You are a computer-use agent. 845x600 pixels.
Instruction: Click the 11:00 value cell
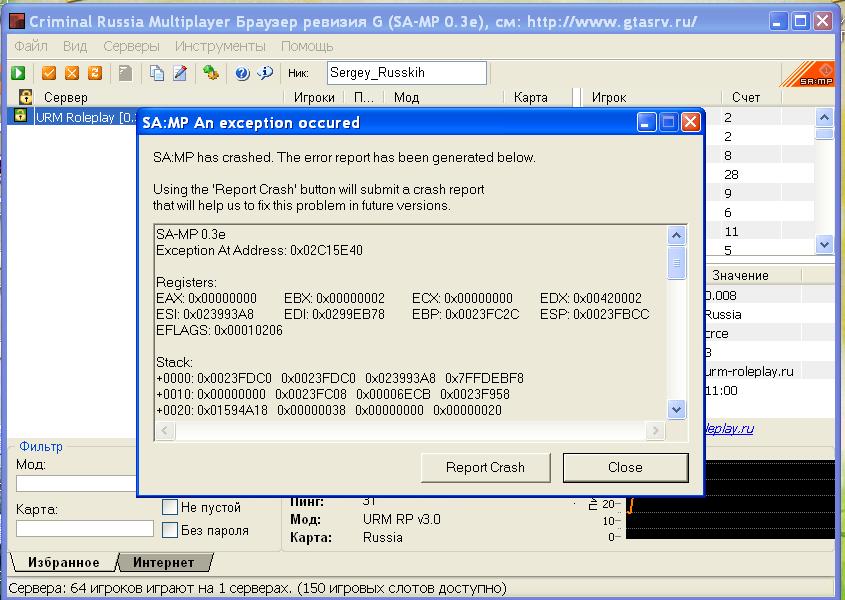click(722, 391)
